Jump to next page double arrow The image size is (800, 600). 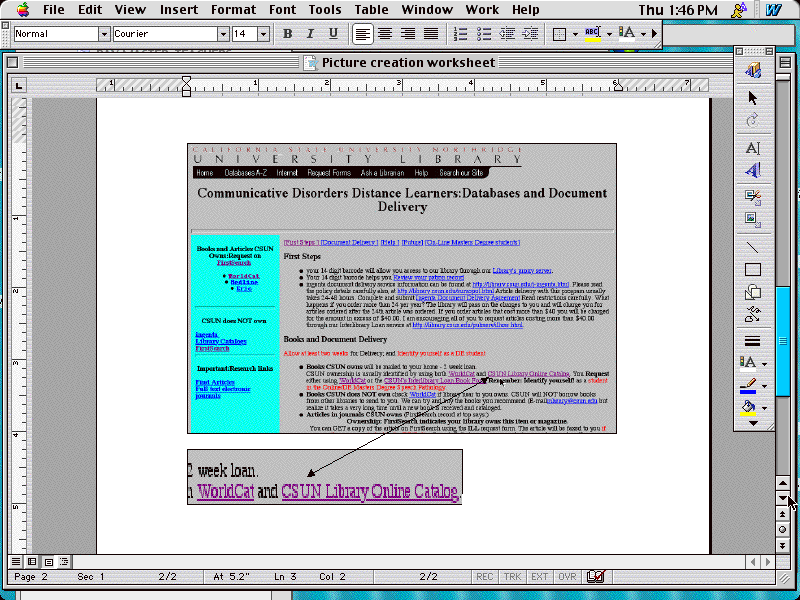(783, 546)
